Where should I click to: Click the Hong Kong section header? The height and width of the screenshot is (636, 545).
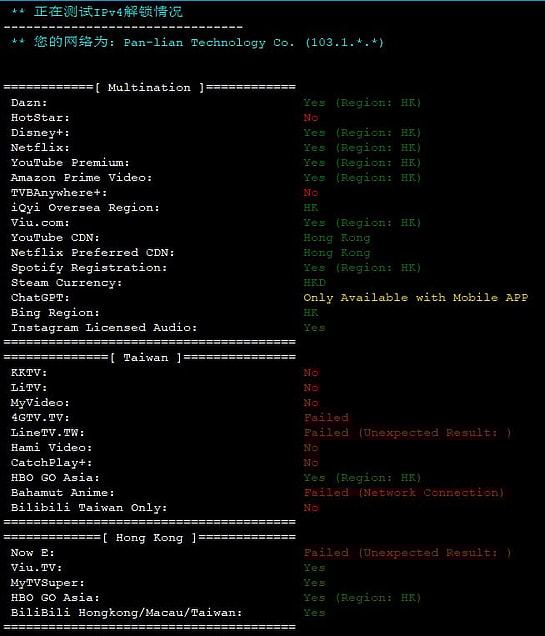150,537
